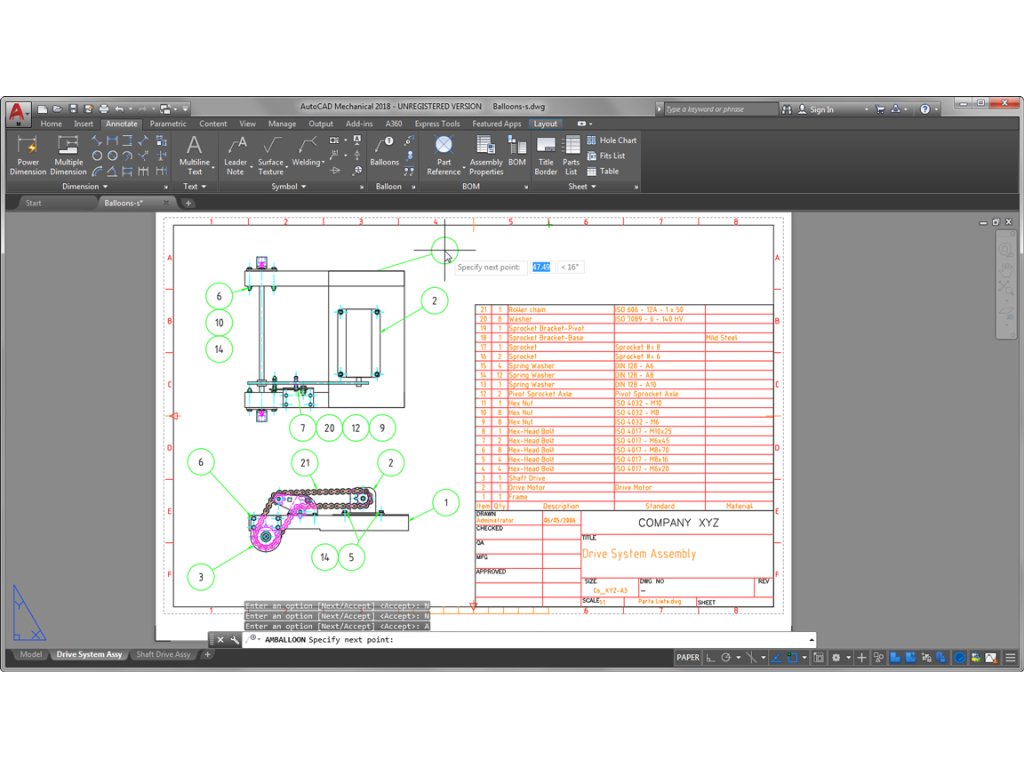Toggle PAPER space button in status bar

(688, 658)
